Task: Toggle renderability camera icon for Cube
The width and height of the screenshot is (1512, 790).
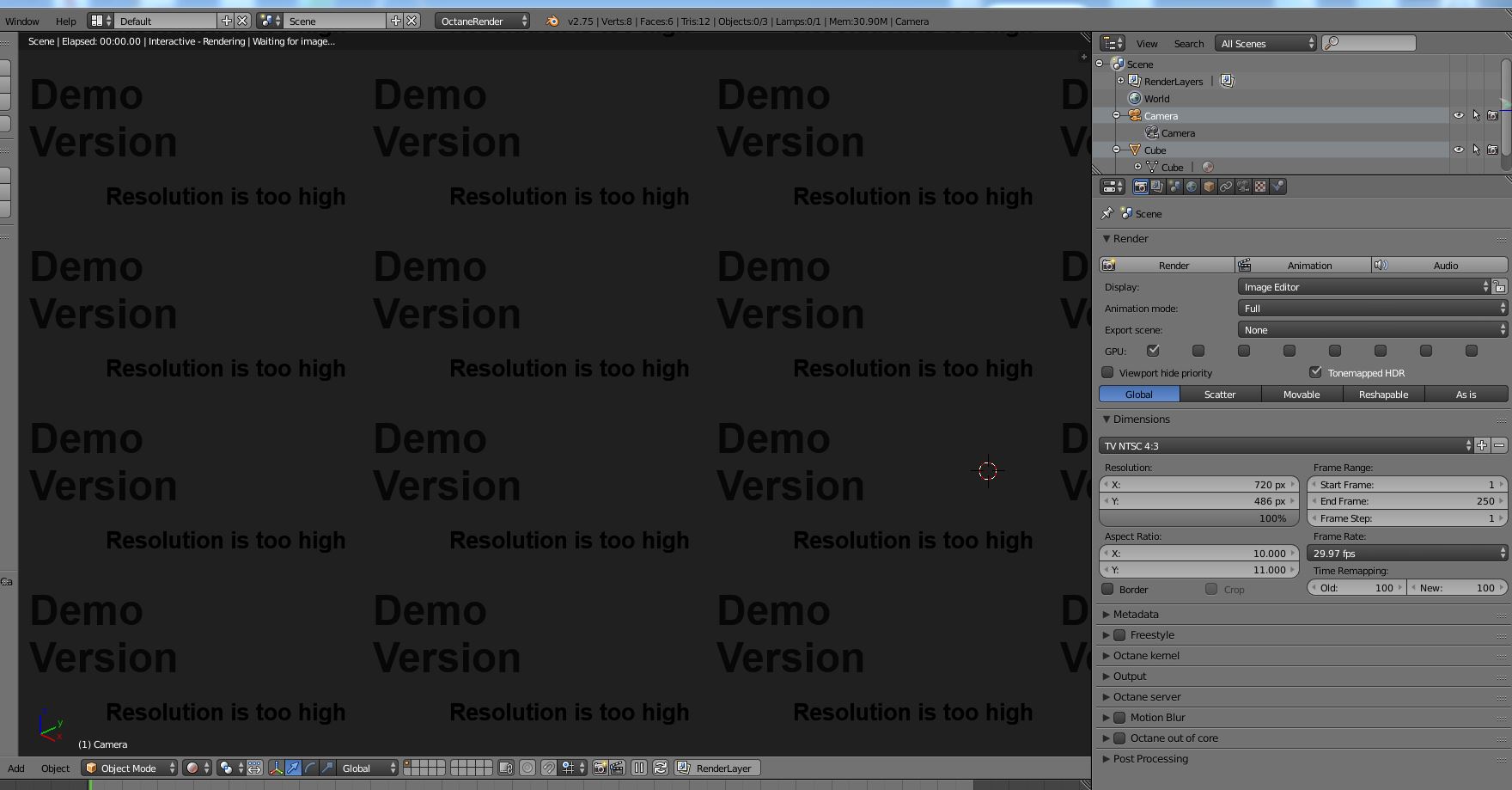Action: 1493,150
